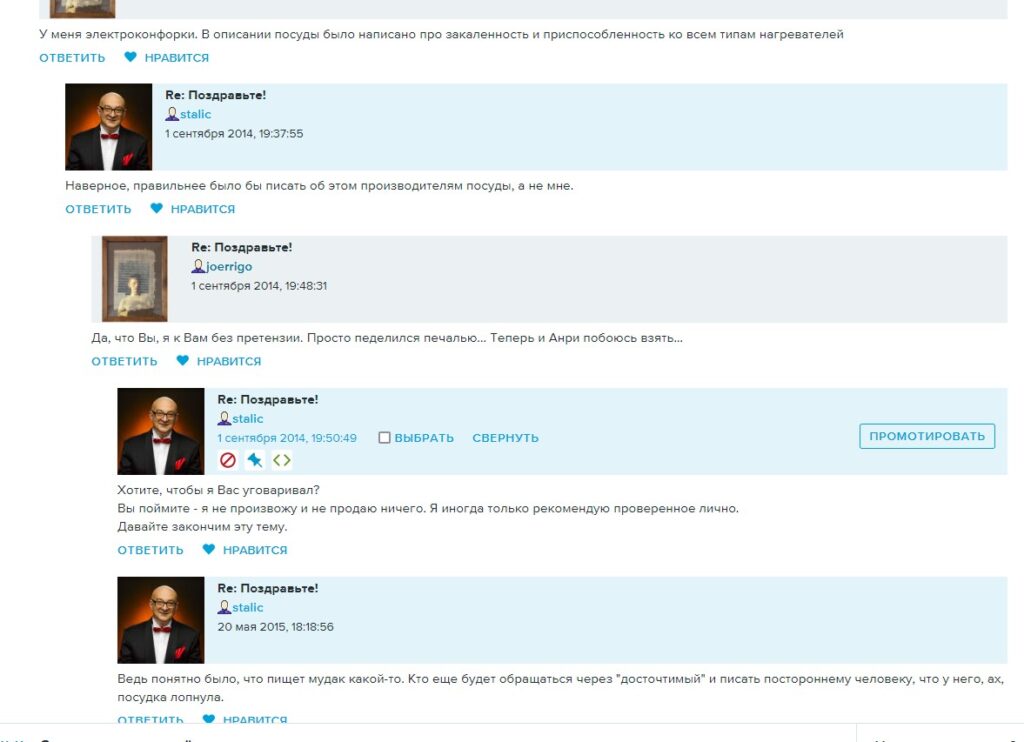
Task: Click heart icon below 19:50:49 comment
Action: tap(209, 549)
